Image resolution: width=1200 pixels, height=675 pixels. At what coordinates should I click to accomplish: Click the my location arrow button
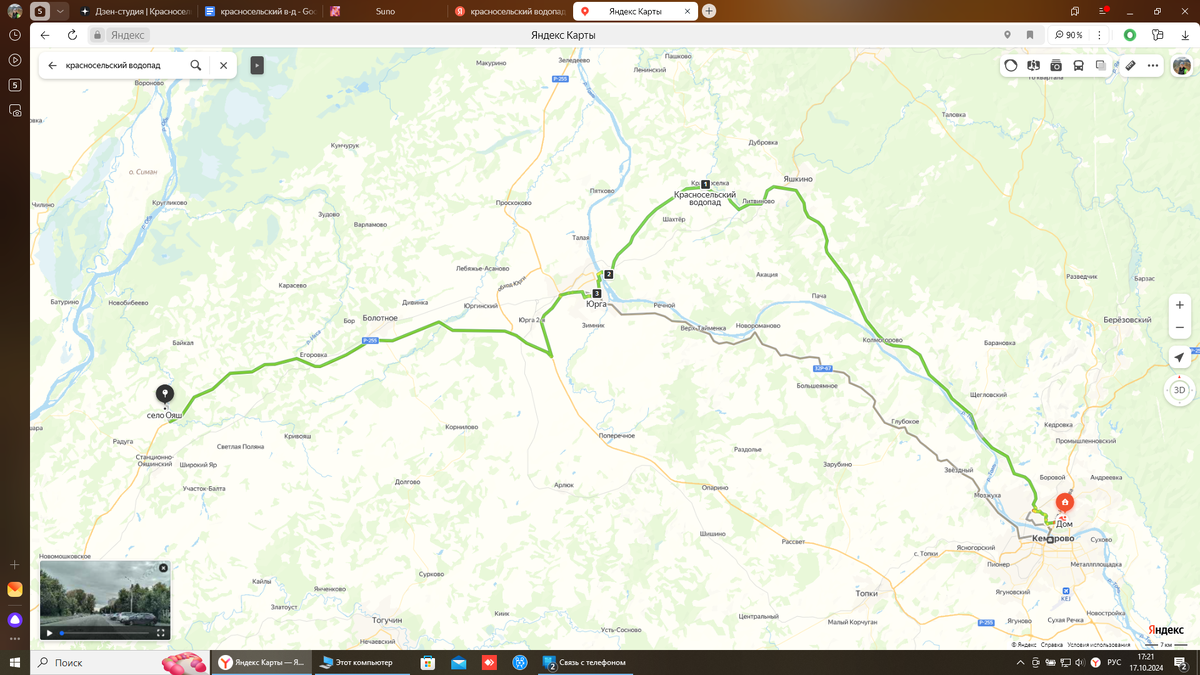click(x=1180, y=358)
